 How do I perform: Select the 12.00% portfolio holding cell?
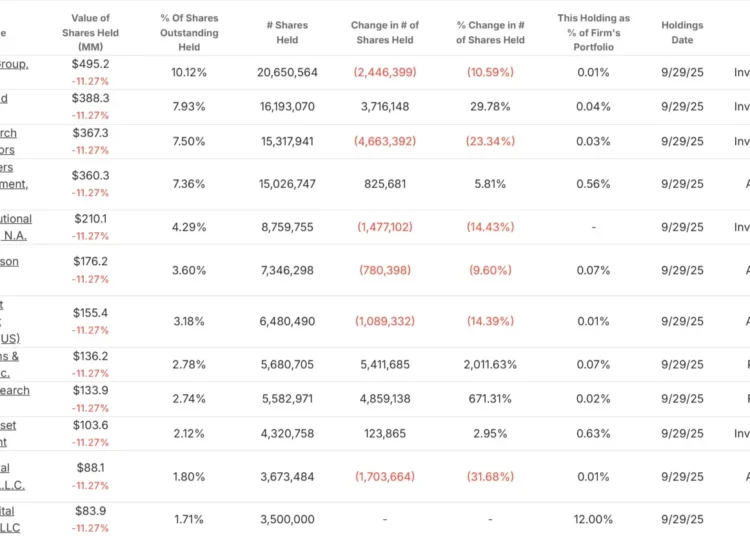coord(593,519)
